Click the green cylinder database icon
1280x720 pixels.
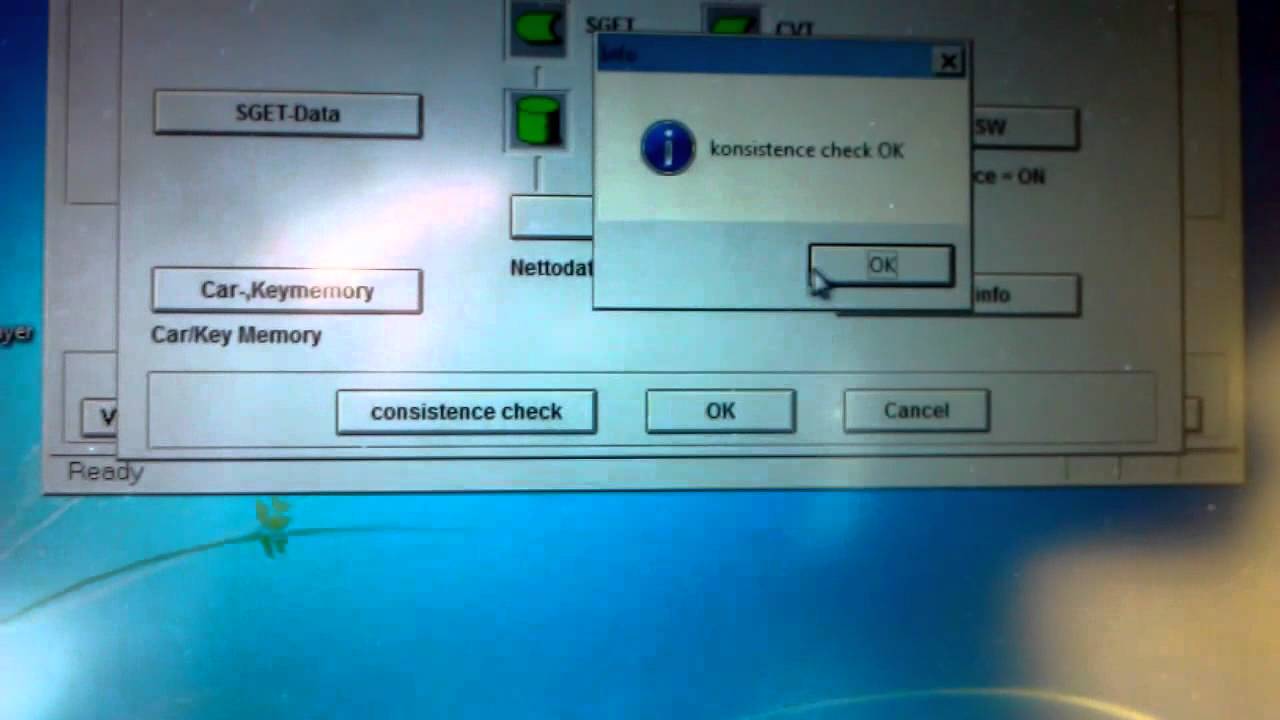click(x=538, y=119)
